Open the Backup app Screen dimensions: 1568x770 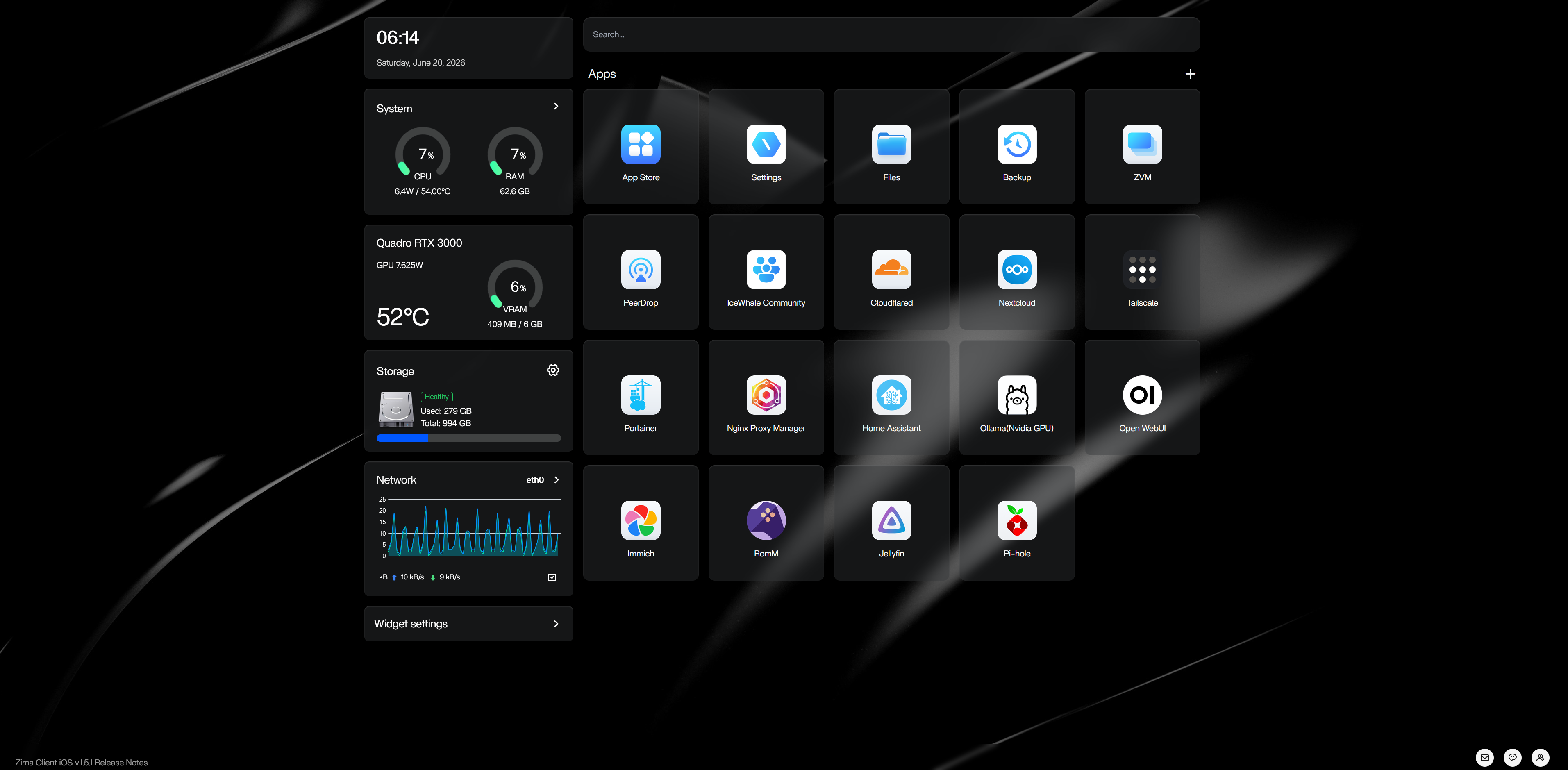1016,146
